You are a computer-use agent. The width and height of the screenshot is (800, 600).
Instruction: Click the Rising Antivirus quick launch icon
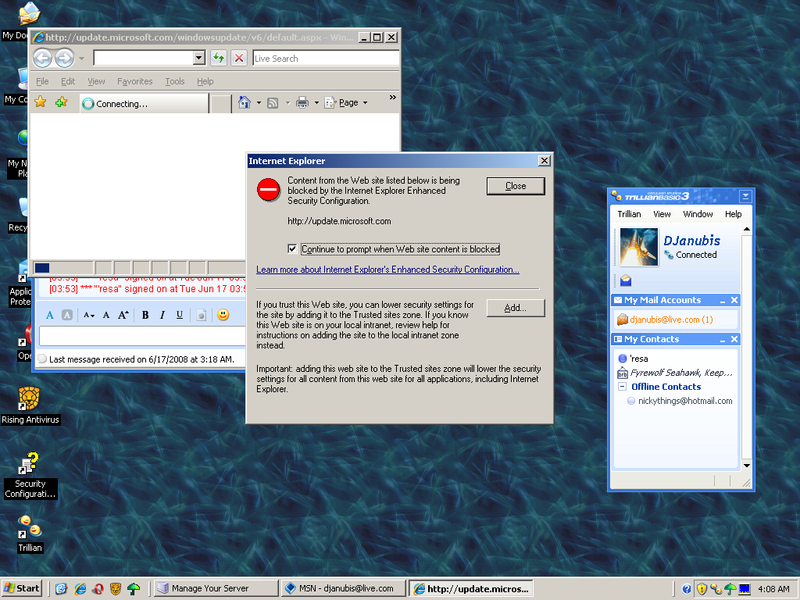pyautogui.click(x=116, y=589)
